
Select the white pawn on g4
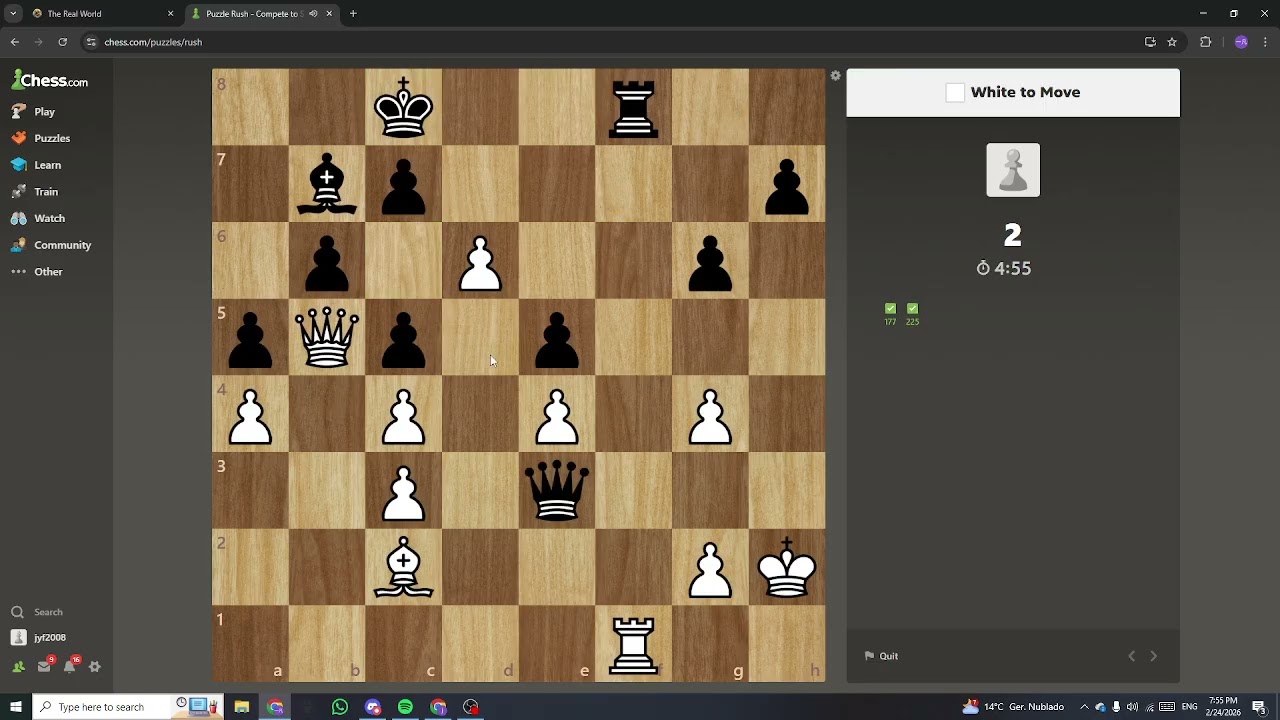pos(711,414)
